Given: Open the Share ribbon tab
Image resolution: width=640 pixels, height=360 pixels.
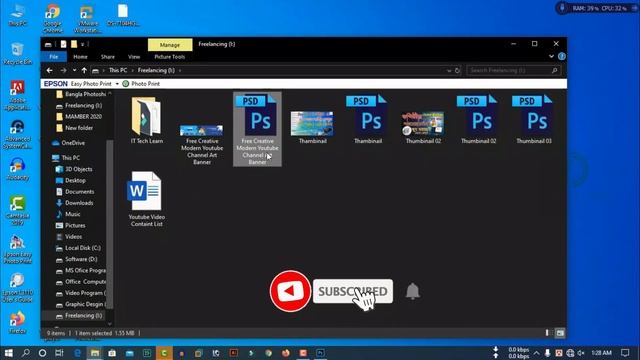Looking at the screenshot, I should click(x=108, y=57).
